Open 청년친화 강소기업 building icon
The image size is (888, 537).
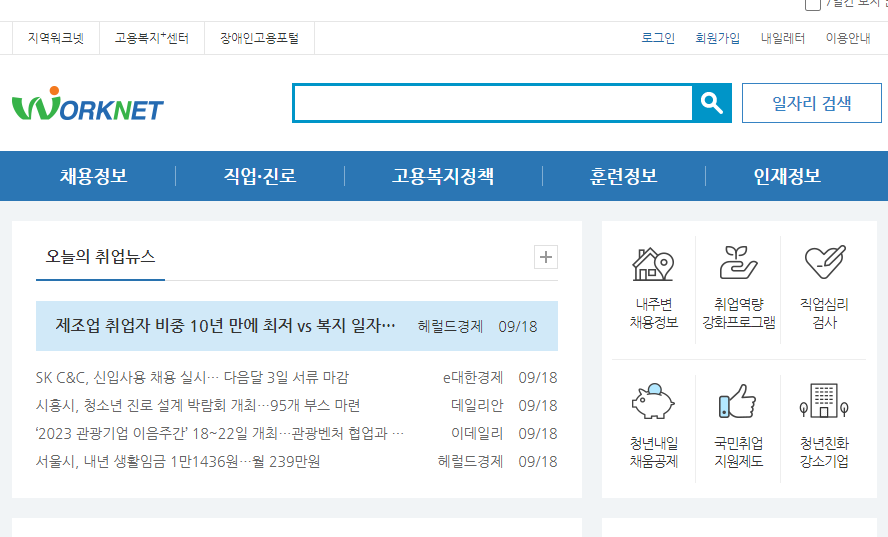point(824,401)
